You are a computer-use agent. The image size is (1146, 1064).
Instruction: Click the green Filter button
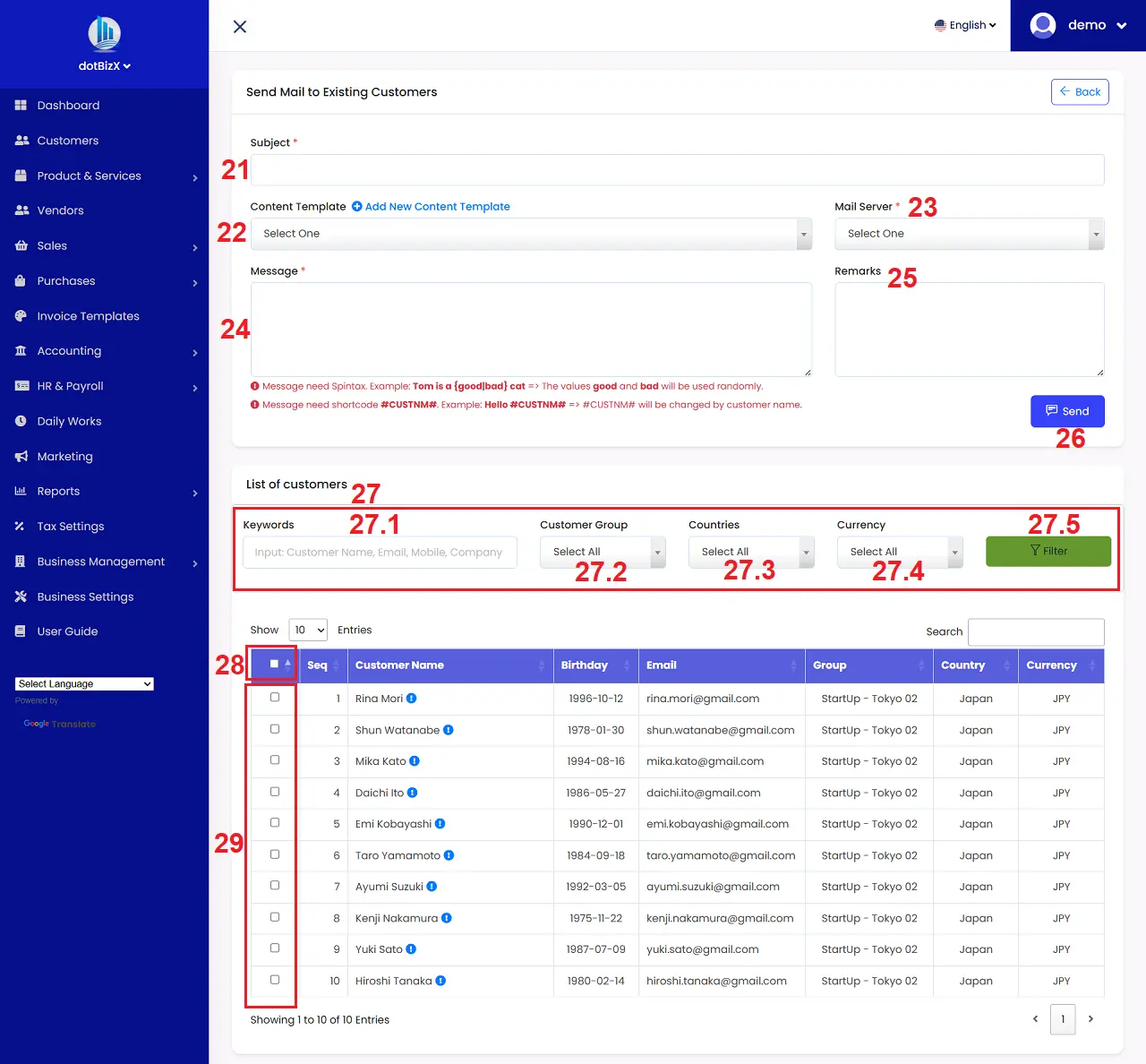tap(1048, 552)
